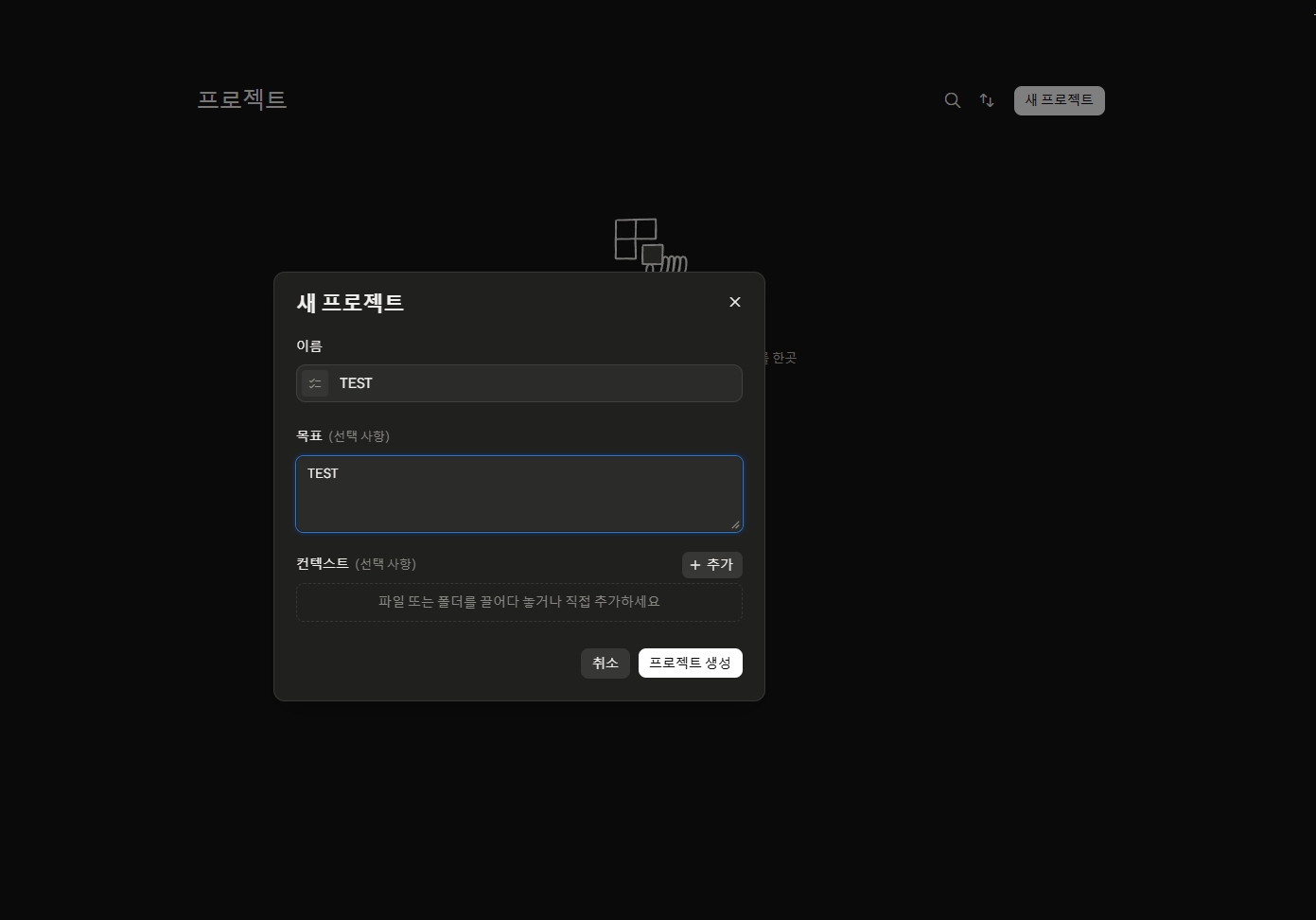Click the project icon picker beside name

click(315, 383)
